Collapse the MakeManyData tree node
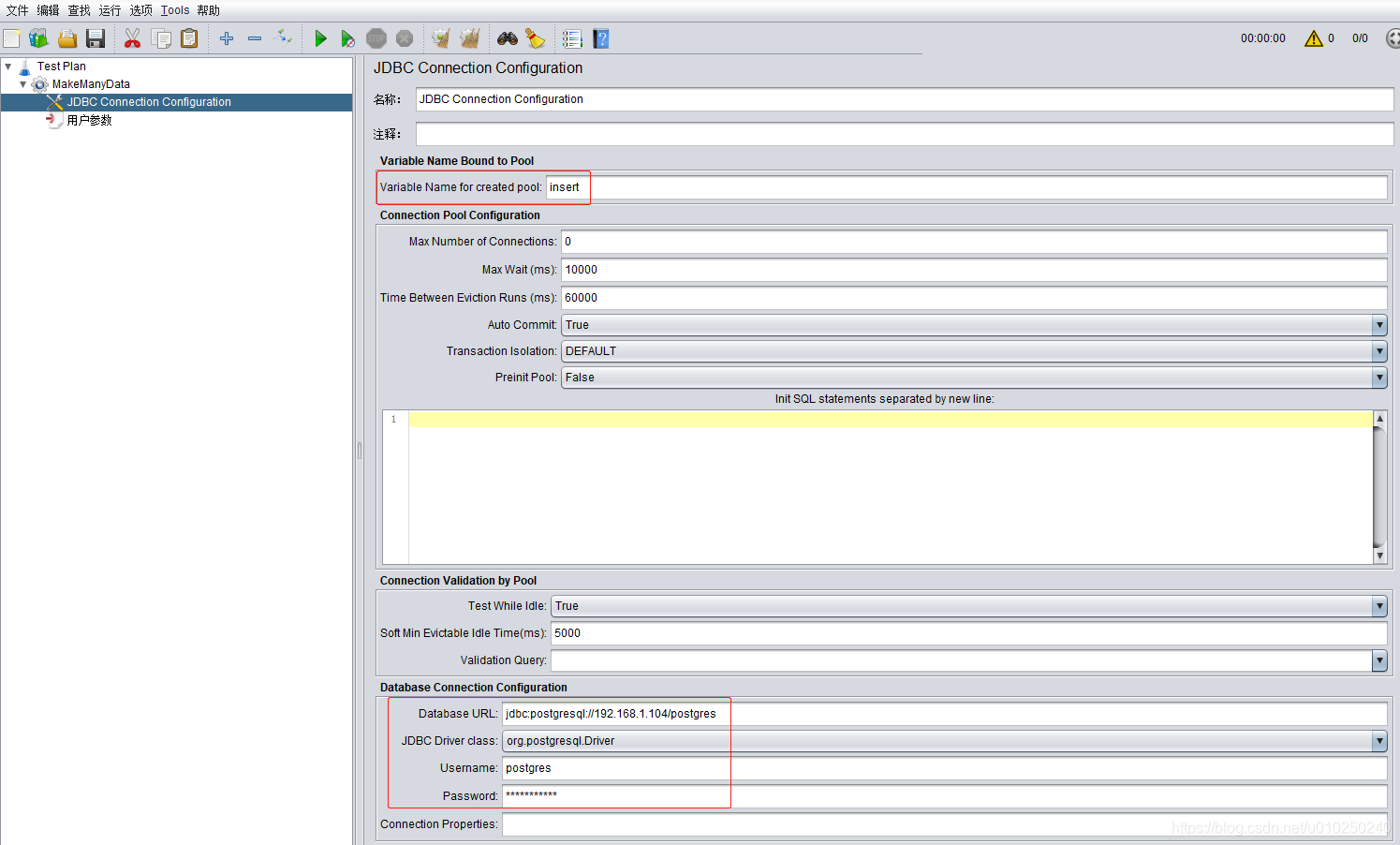The image size is (1400, 845). tap(23, 84)
